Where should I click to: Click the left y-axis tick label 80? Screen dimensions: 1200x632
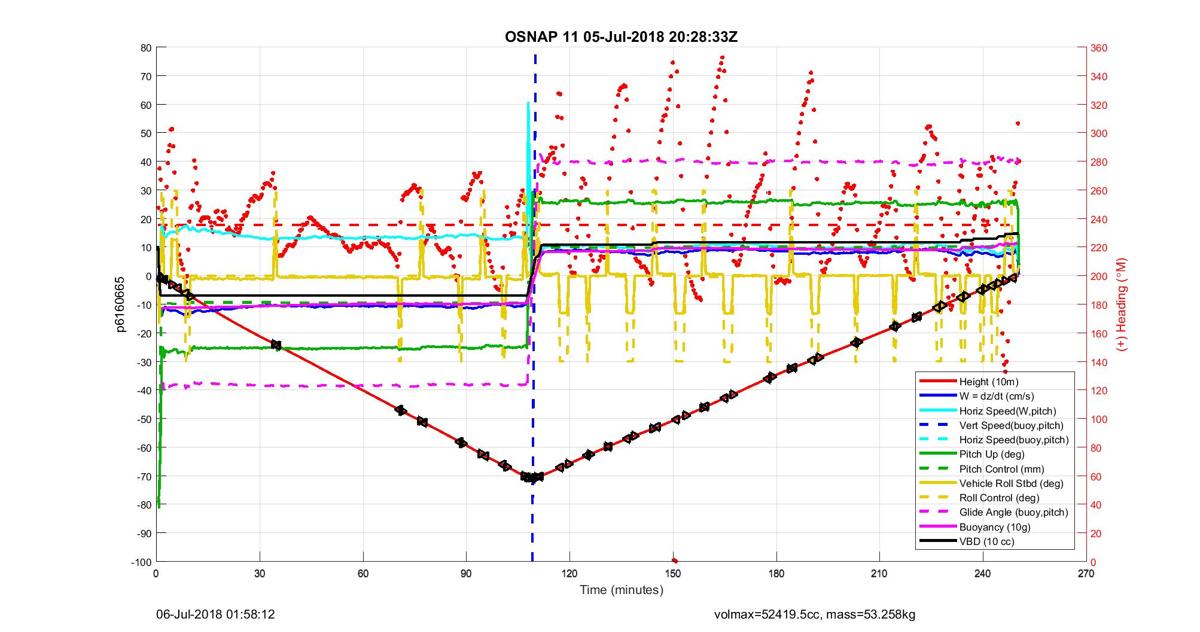pyautogui.click(x=146, y=48)
